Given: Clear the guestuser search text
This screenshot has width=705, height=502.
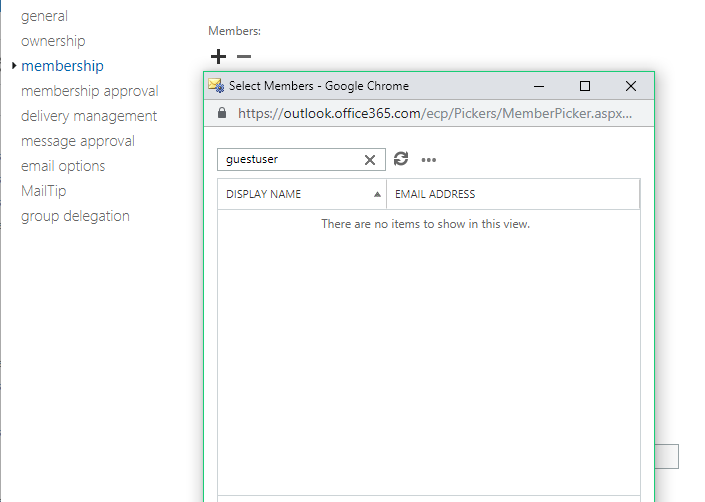Looking at the screenshot, I should click(370, 160).
